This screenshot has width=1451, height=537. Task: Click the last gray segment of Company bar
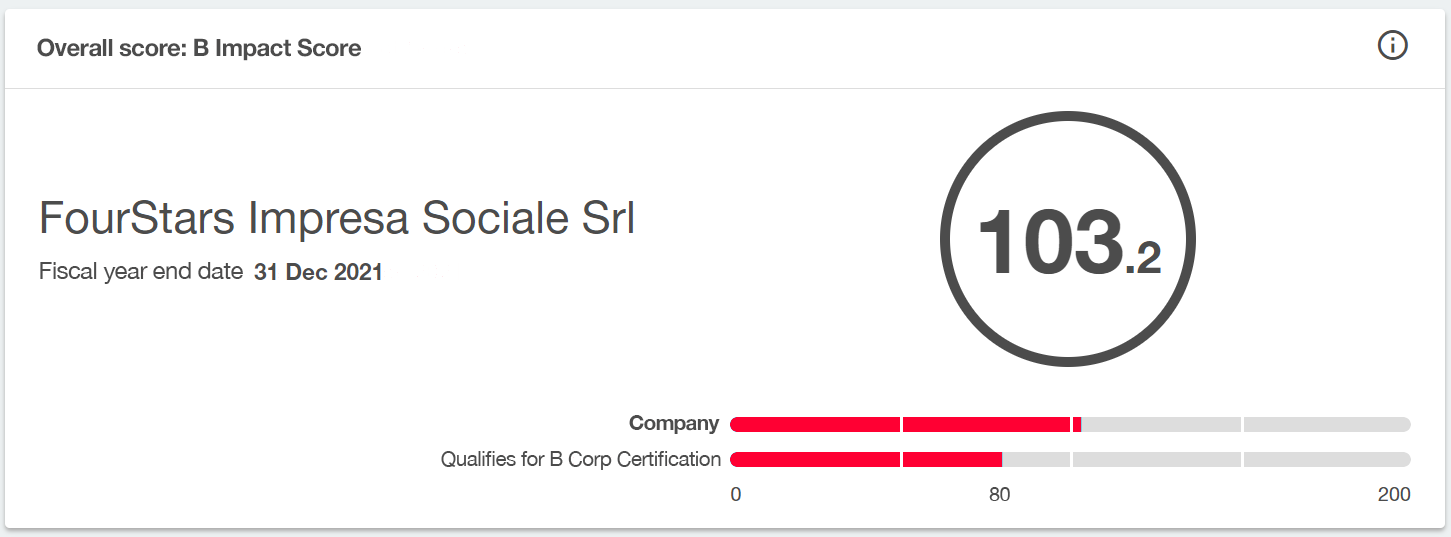click(x=1326, y=424)
